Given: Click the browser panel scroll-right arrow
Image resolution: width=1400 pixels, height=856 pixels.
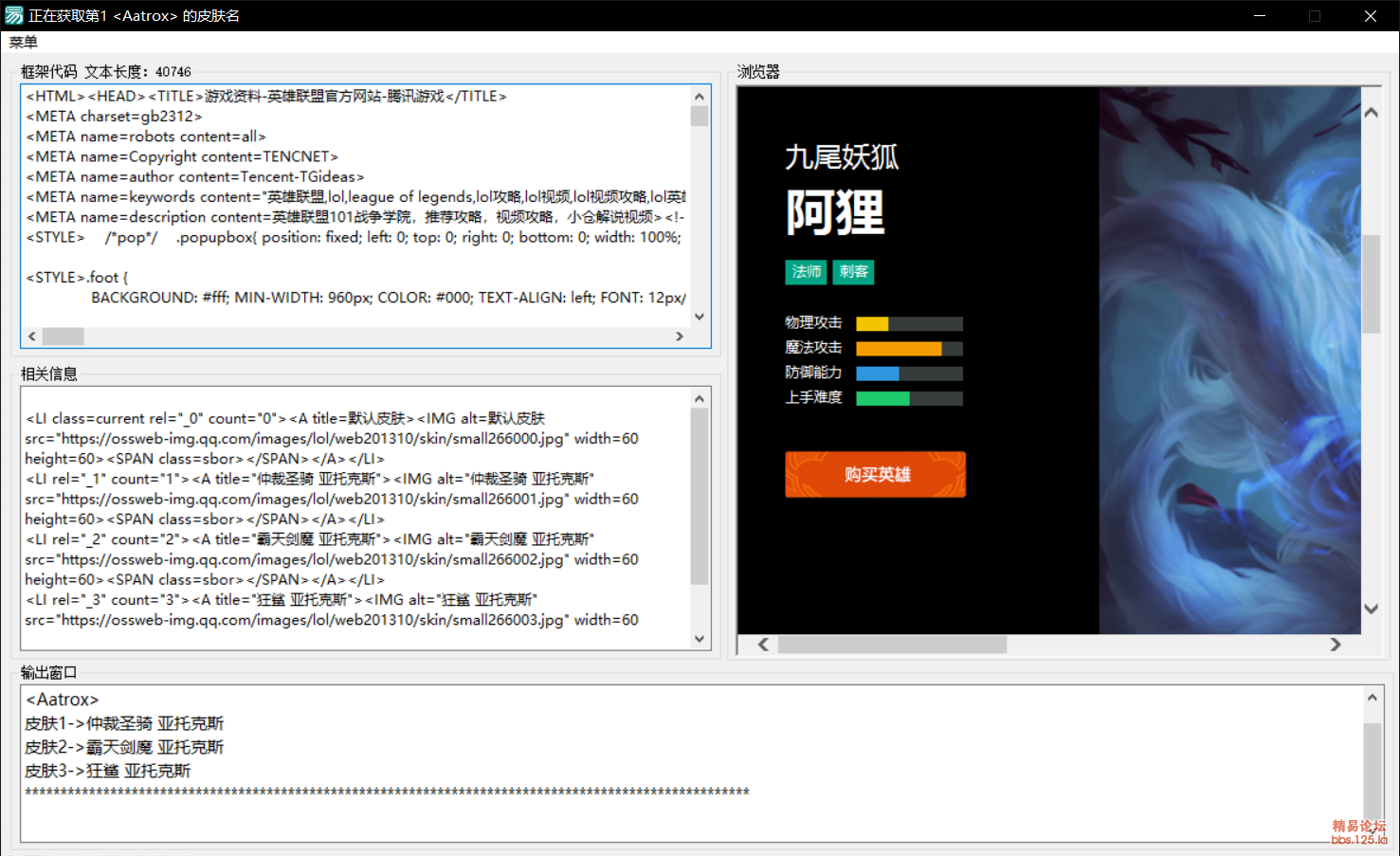Looking at the screenshot, I should [1336, 645].
